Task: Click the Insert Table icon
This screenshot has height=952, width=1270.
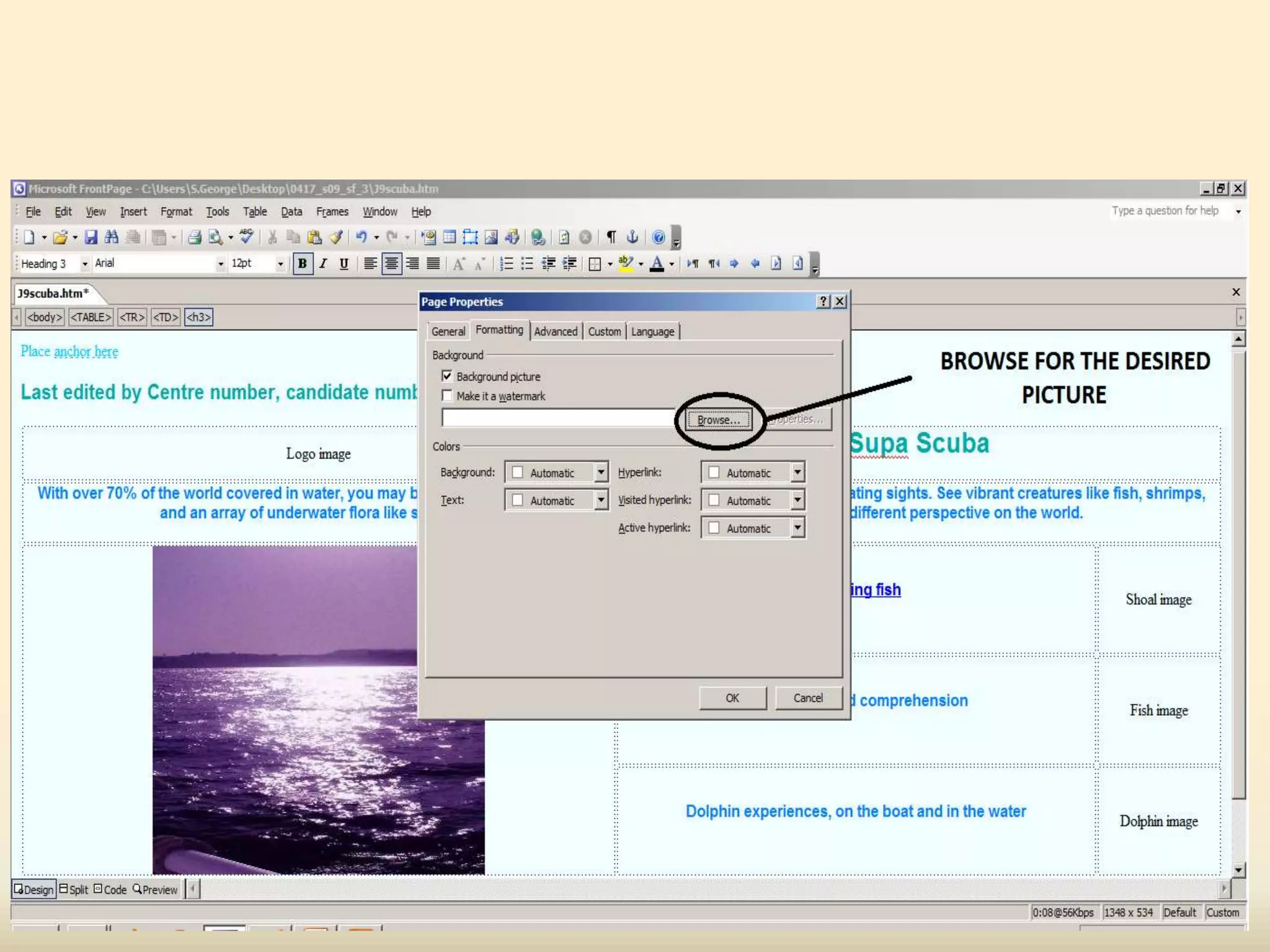Action: click(450, 237)
